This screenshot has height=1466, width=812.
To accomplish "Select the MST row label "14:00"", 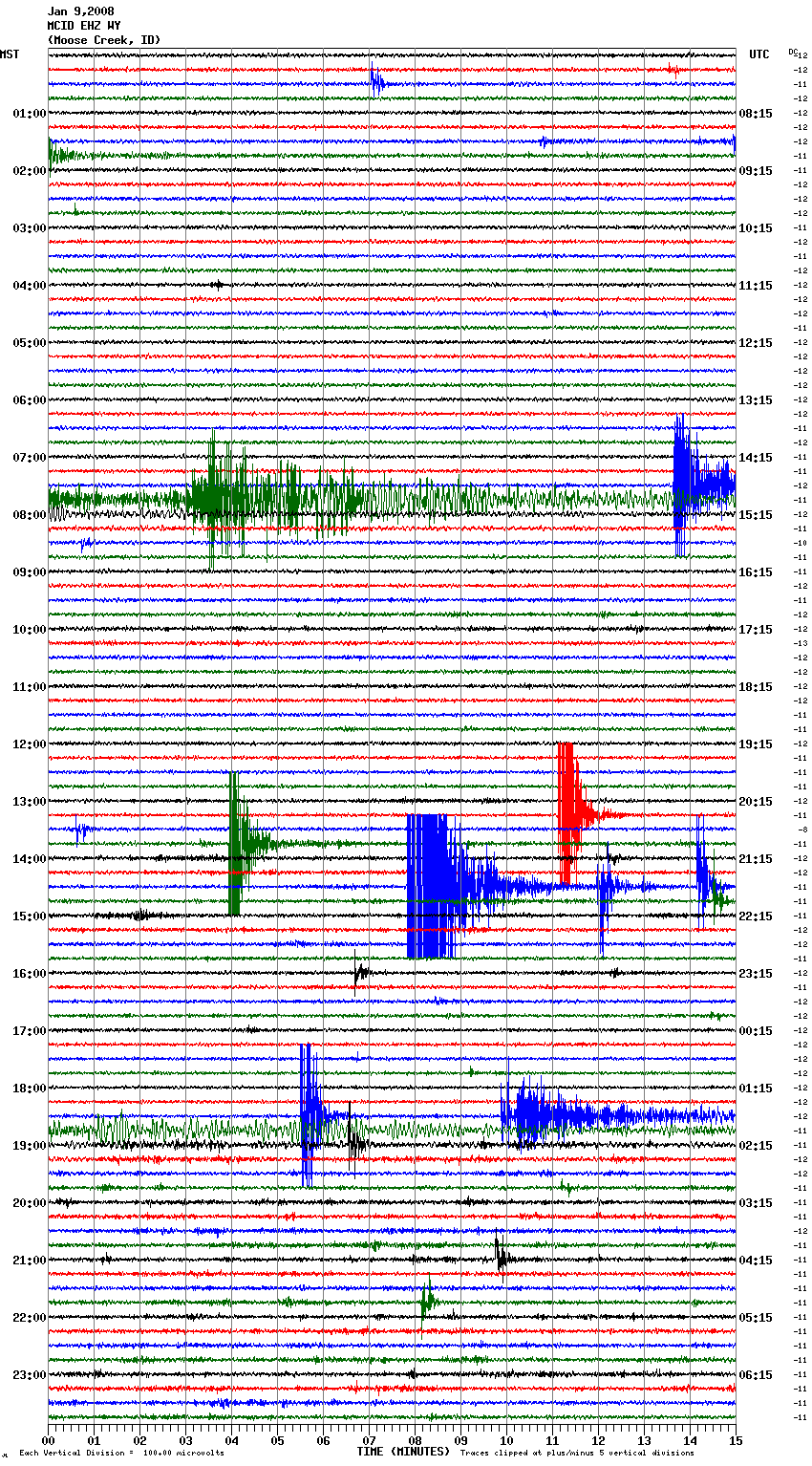I will pyautogui.click(x=30, y=858).
